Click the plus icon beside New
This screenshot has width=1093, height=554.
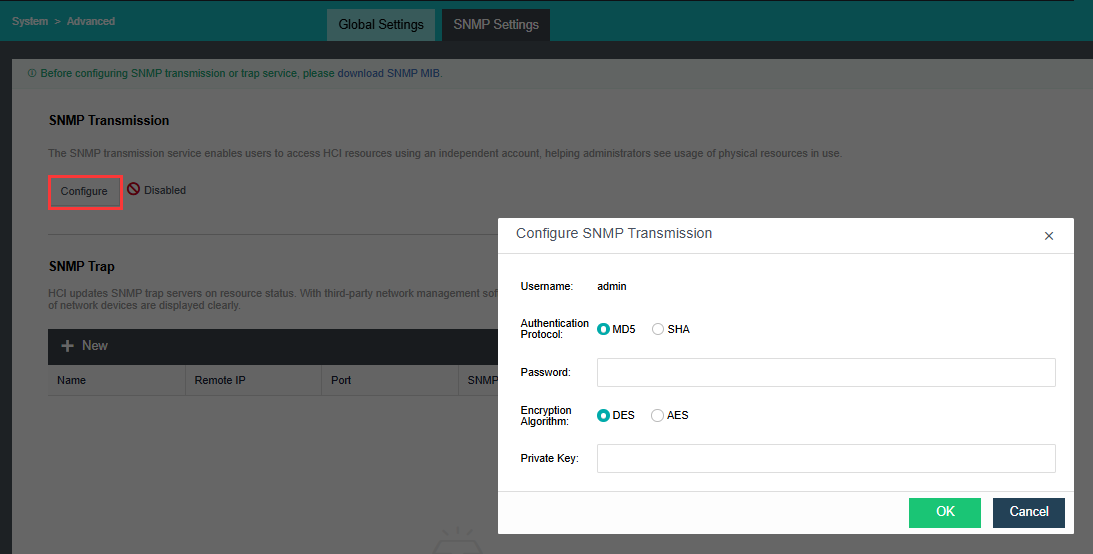click(x=68, y=346)
